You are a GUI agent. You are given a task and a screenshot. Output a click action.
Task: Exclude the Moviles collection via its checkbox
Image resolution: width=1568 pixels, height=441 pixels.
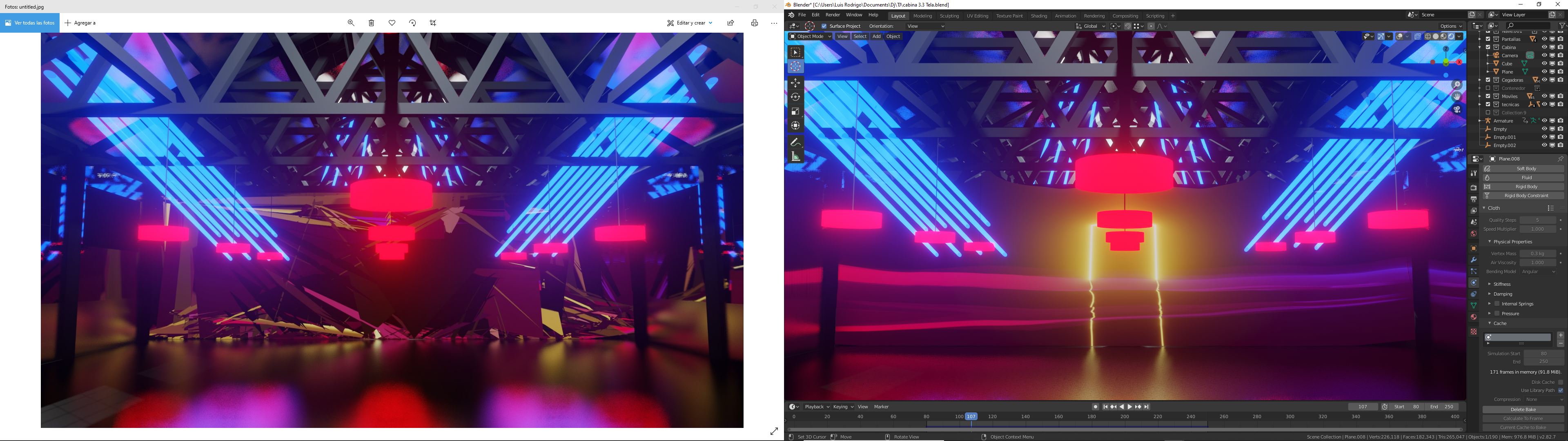[x=1488, y=96]
